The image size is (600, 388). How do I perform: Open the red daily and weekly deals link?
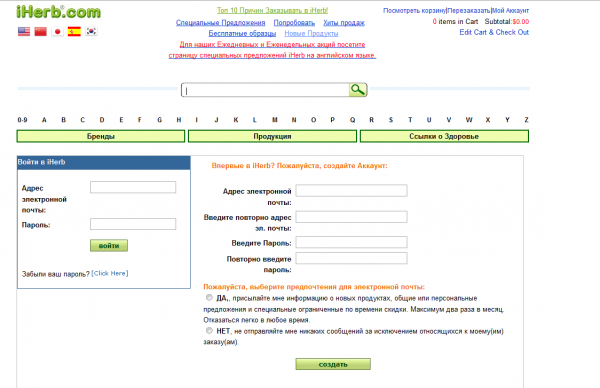click(272, 50)
